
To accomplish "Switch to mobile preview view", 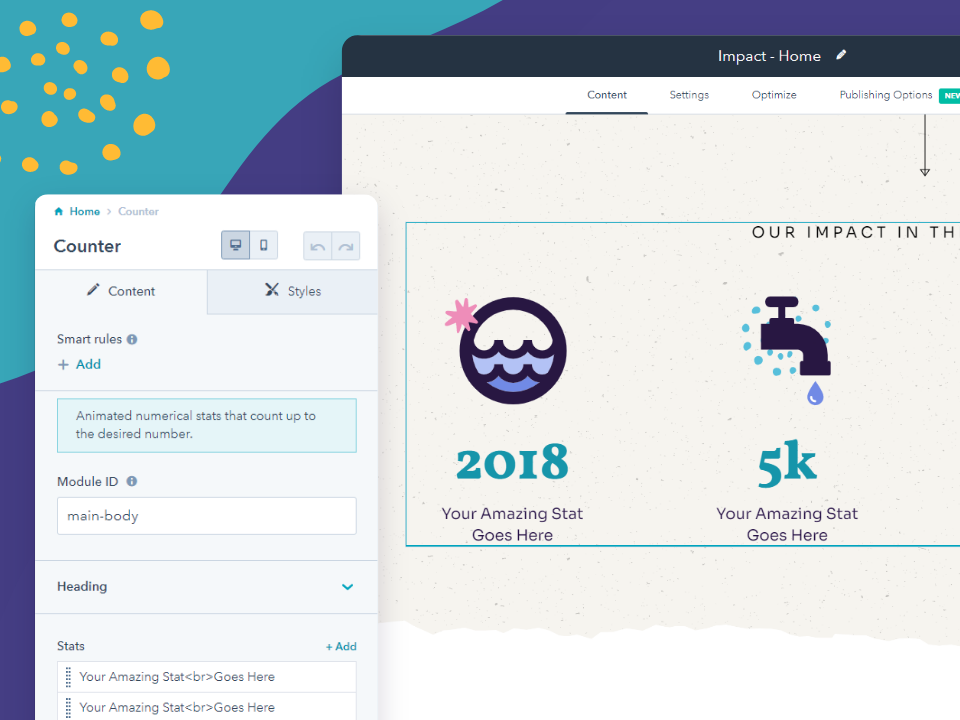I will (264, 246).
